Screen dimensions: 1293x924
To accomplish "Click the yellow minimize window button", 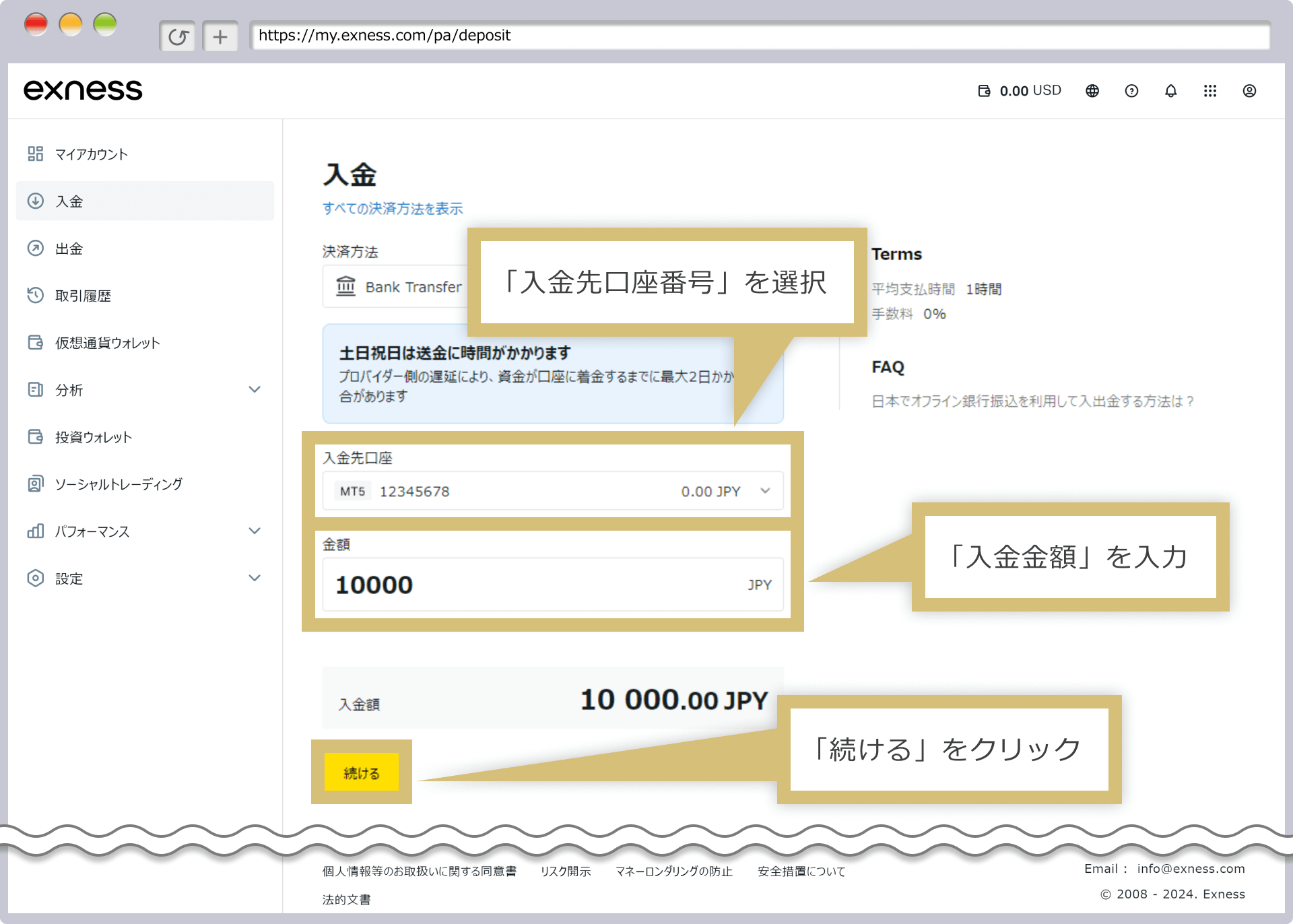I will click(x=71, y=24).
